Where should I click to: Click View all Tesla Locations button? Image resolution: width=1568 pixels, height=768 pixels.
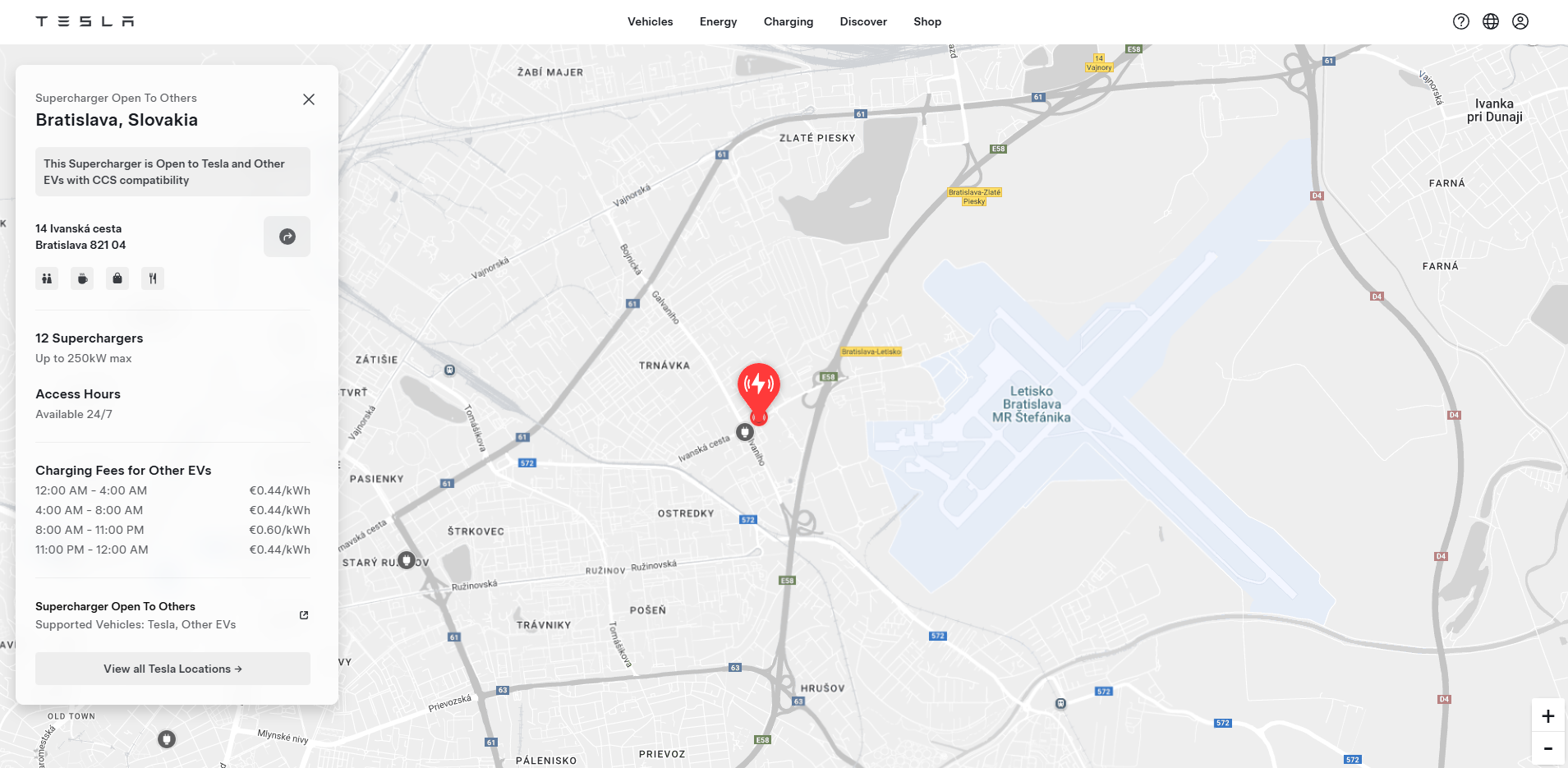point(172,669)
